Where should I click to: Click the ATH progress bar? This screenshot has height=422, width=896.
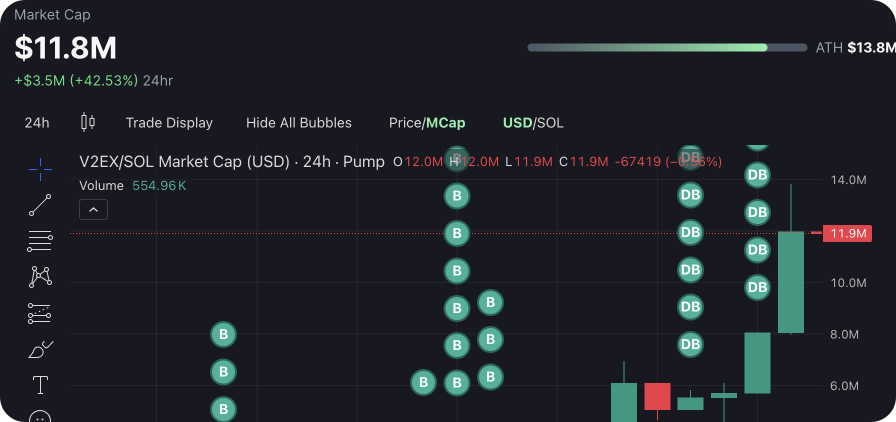pos(666,47)
